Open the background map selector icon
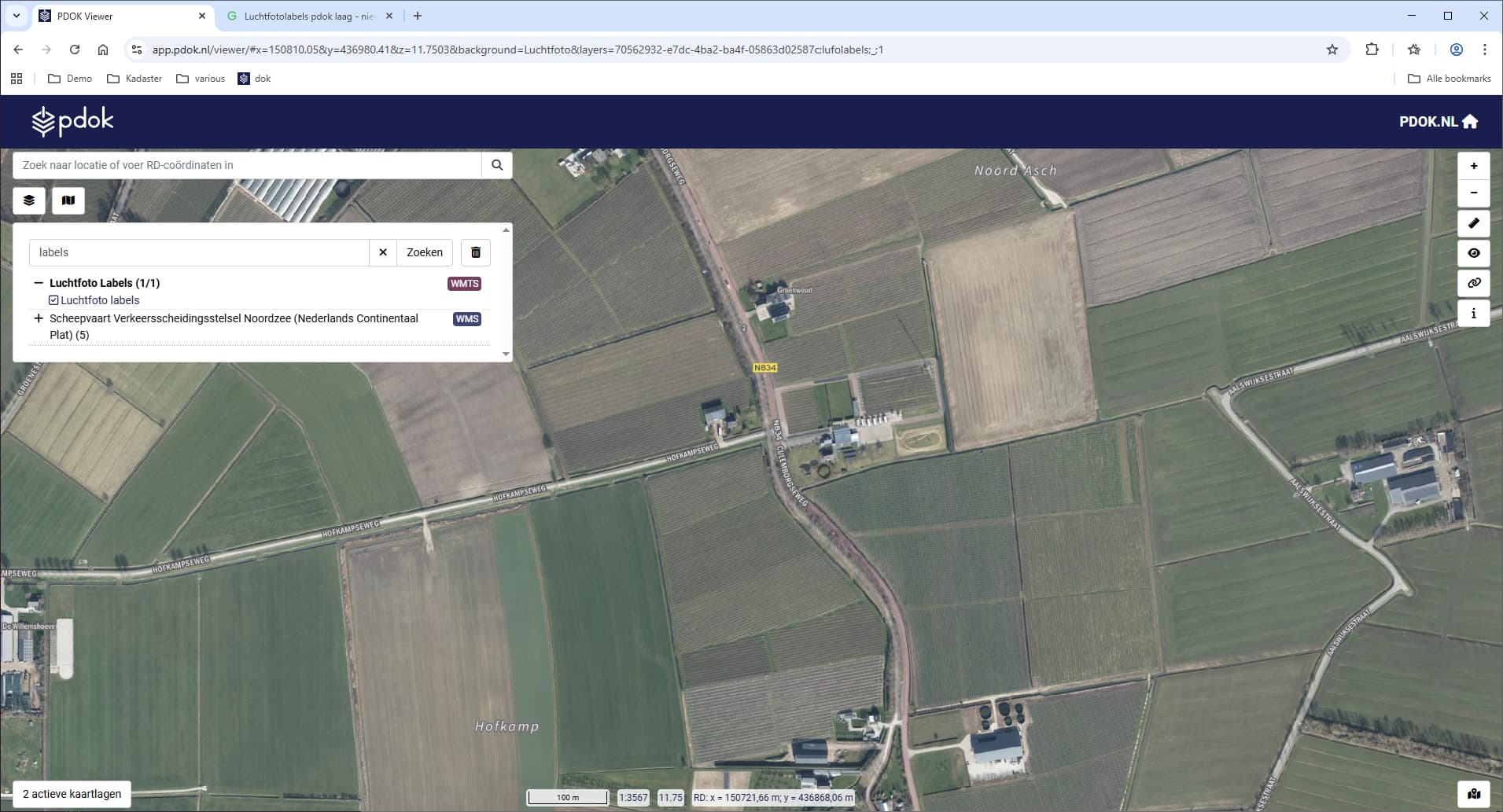 68,200
